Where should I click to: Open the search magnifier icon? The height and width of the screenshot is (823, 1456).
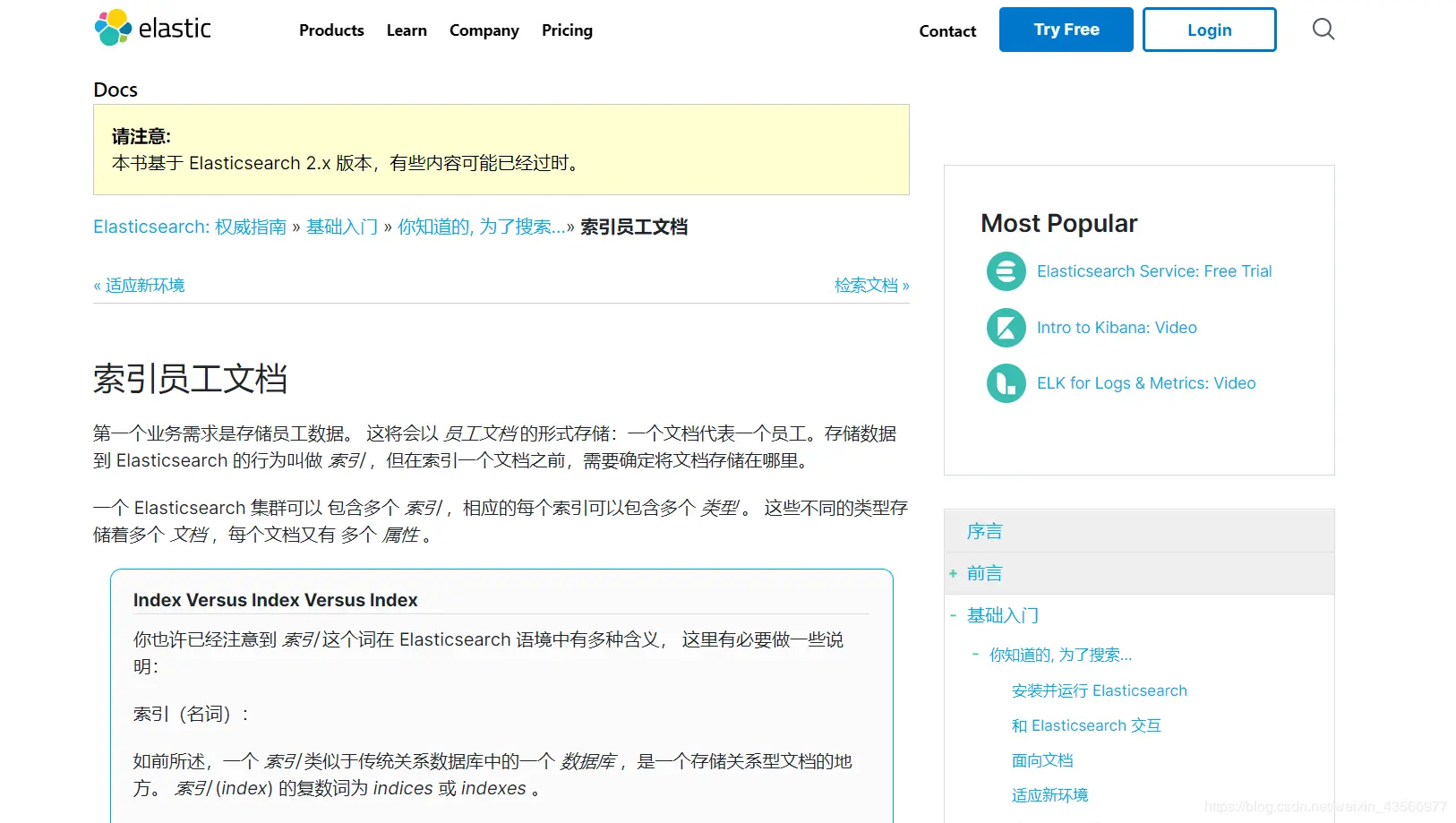(x=1323, y=30)
